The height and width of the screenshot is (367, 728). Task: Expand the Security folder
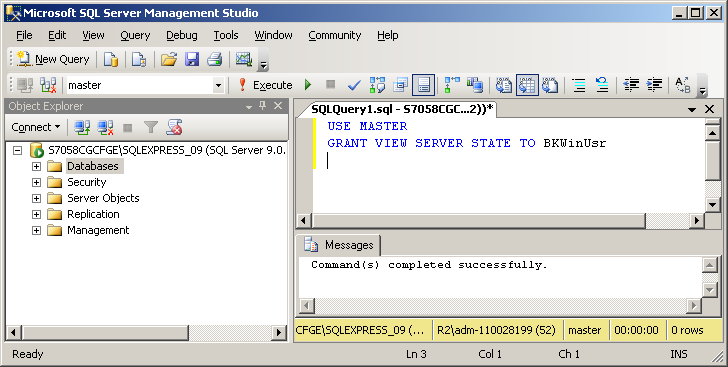[x=36, y=183]
